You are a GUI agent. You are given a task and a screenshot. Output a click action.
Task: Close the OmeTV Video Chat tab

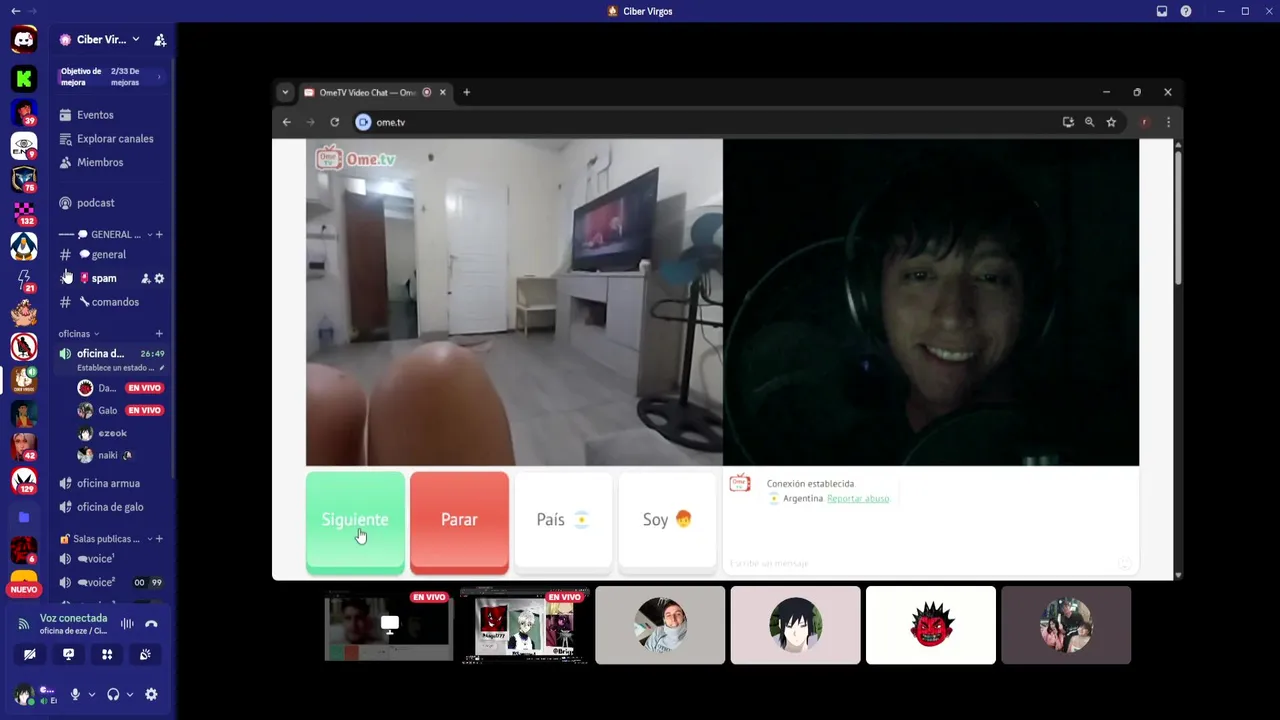tap(443, 92)
